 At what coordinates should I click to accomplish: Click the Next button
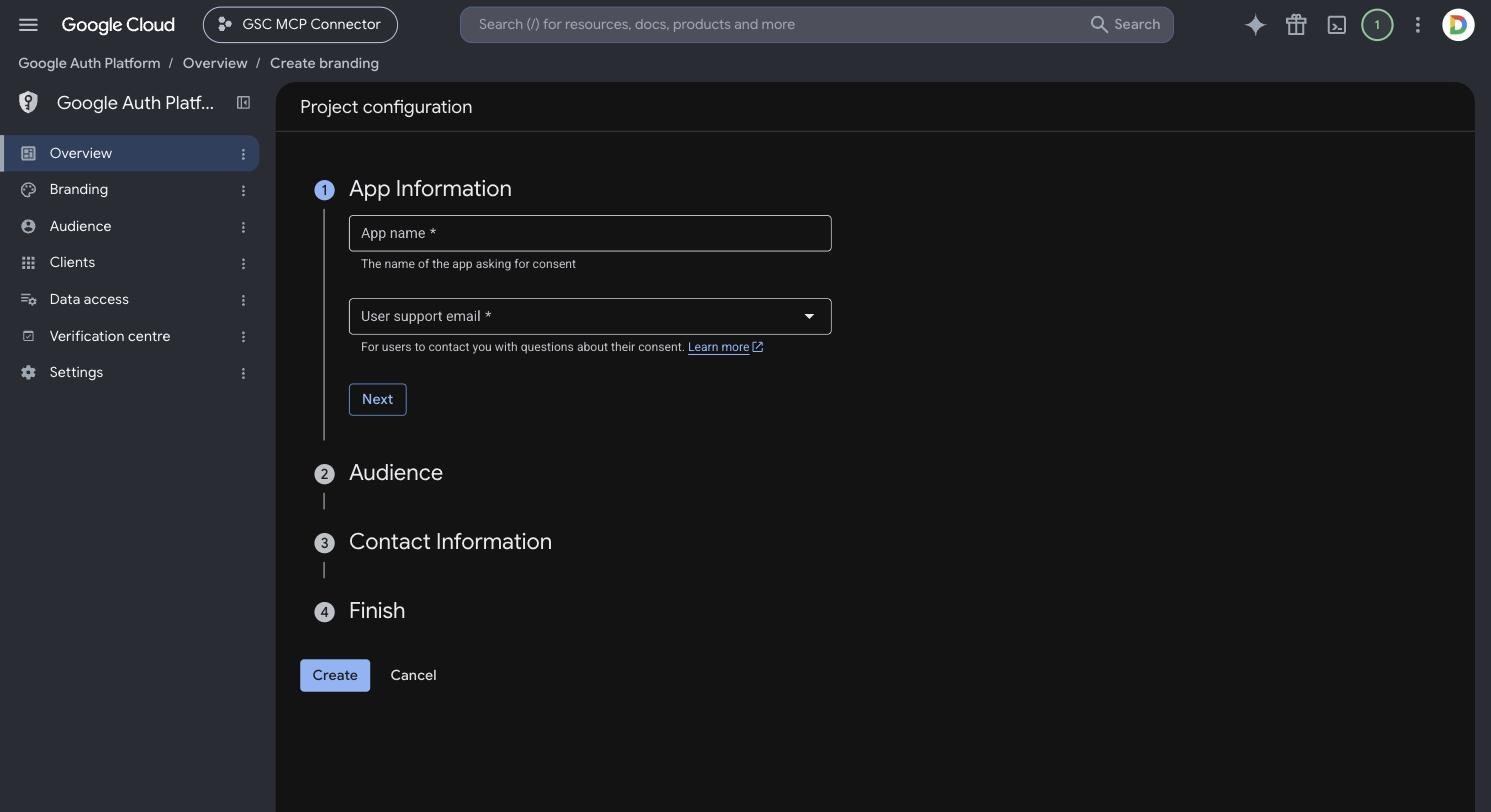[377, 399]
